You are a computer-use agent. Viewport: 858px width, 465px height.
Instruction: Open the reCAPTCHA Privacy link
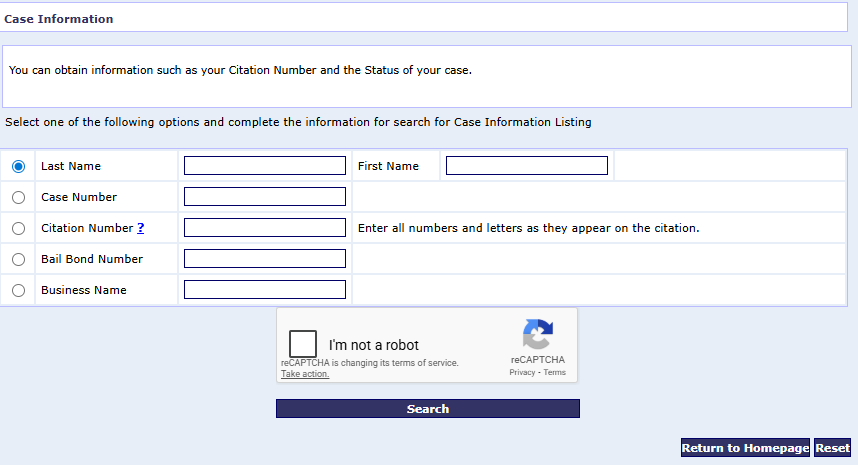pos(522,372)
